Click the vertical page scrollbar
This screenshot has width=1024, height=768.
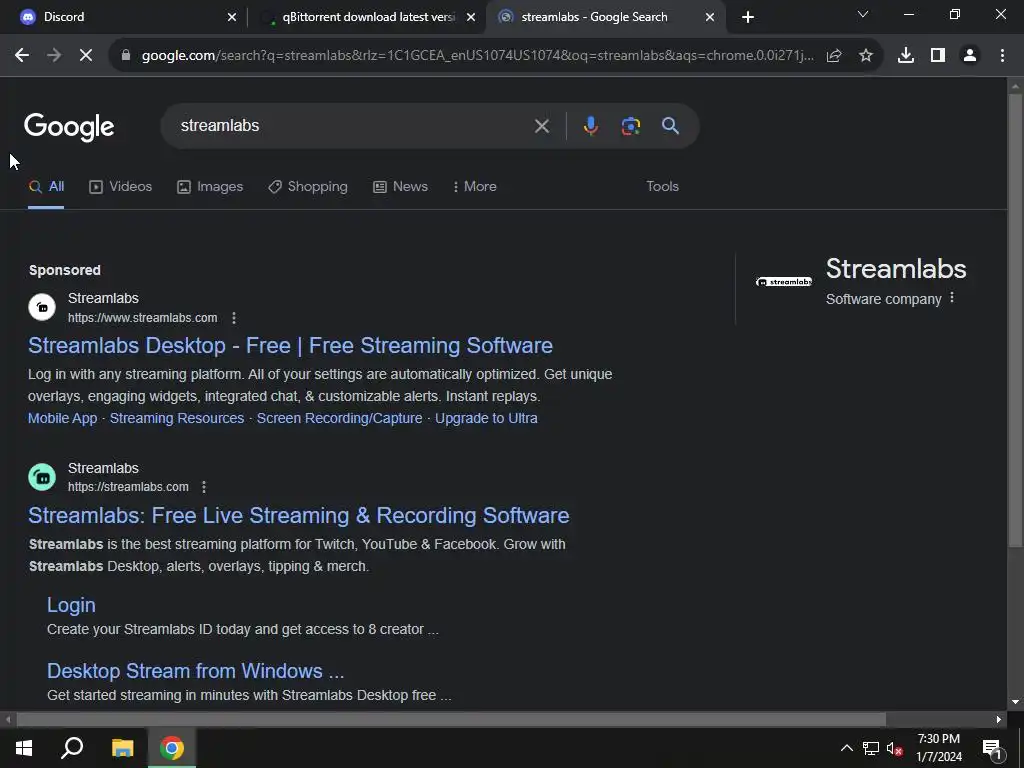[x=1015, y=320]
